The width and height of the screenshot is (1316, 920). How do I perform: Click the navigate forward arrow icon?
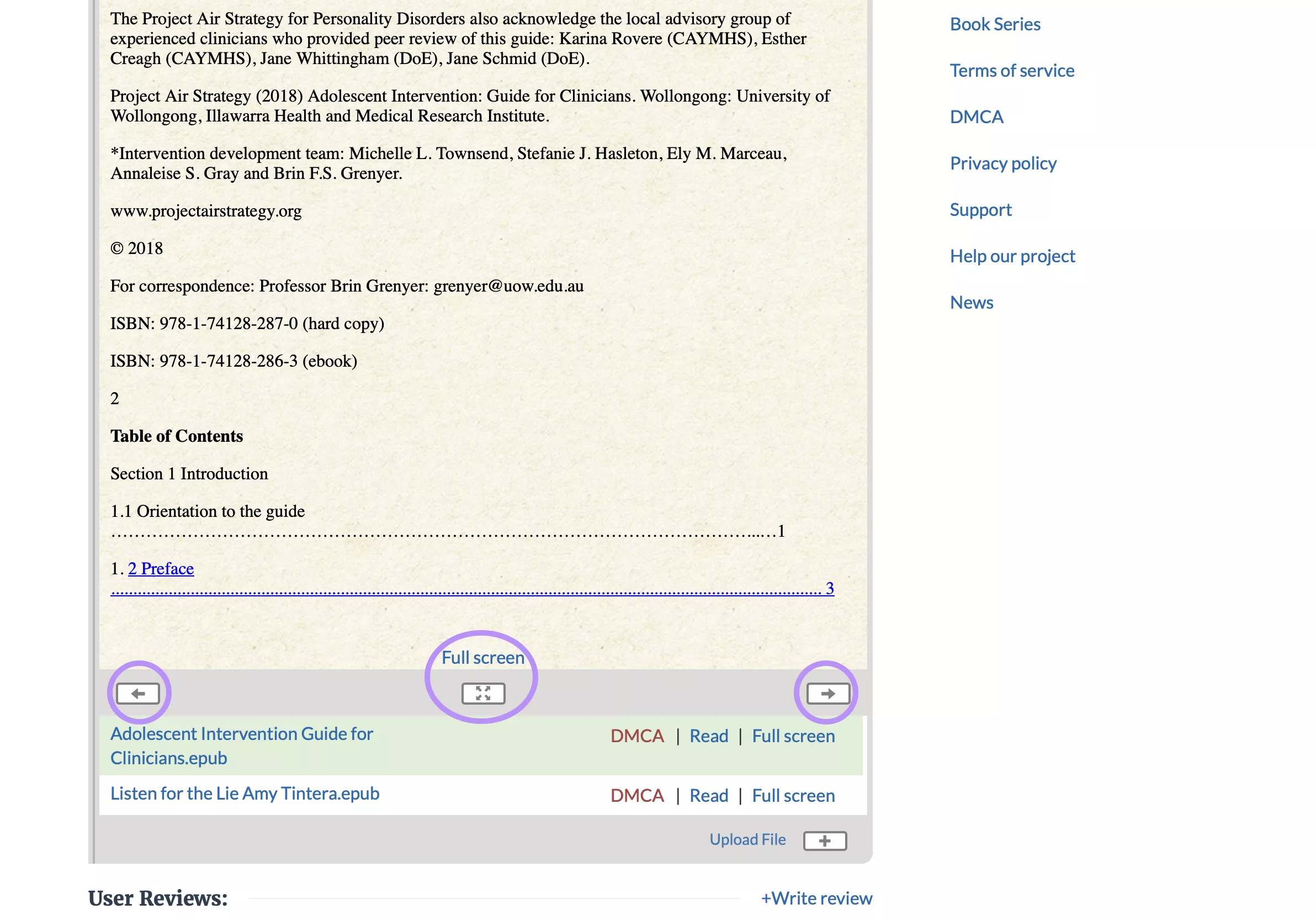(x=829, y=693)
